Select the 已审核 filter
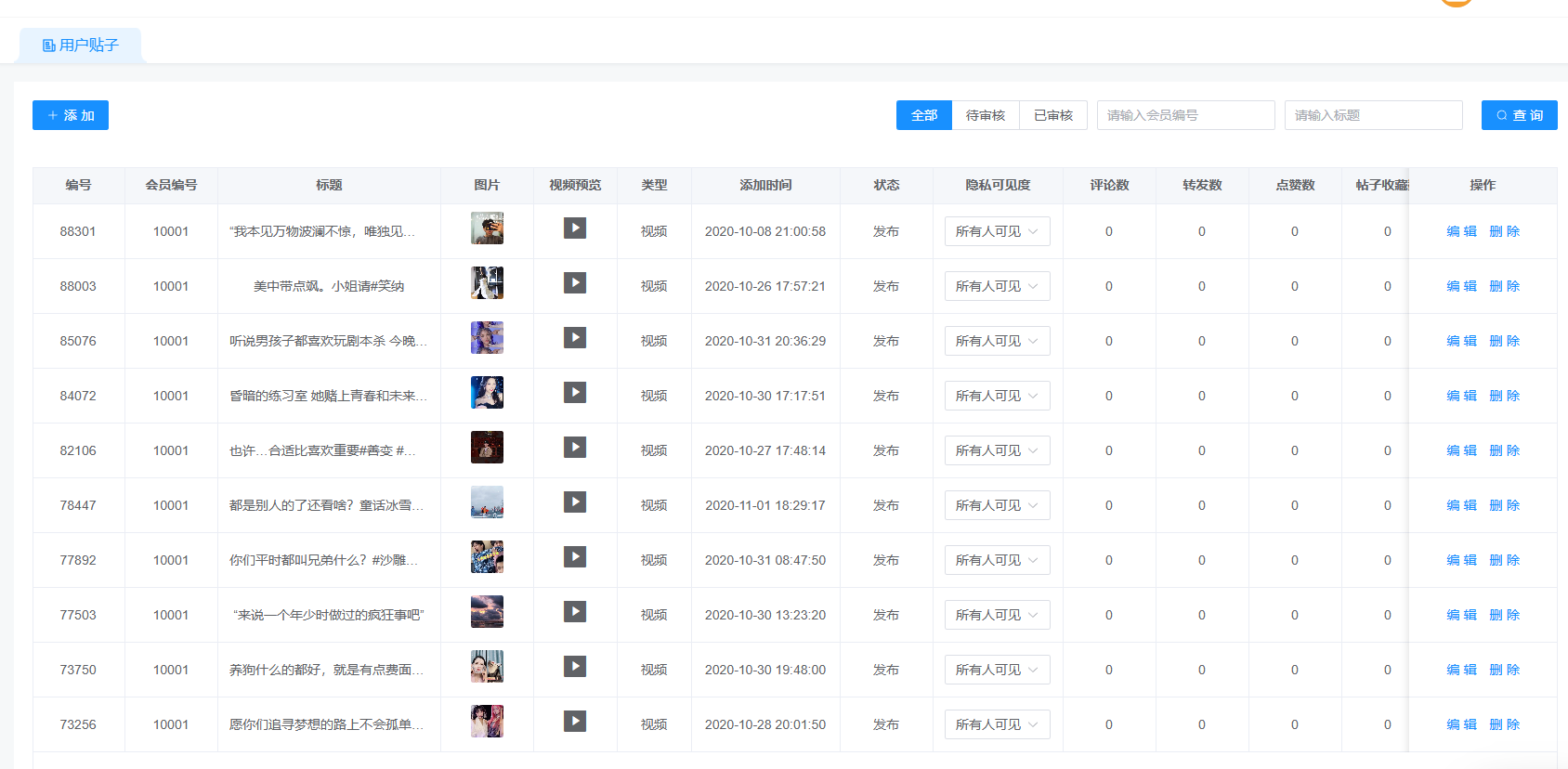 1052,115
